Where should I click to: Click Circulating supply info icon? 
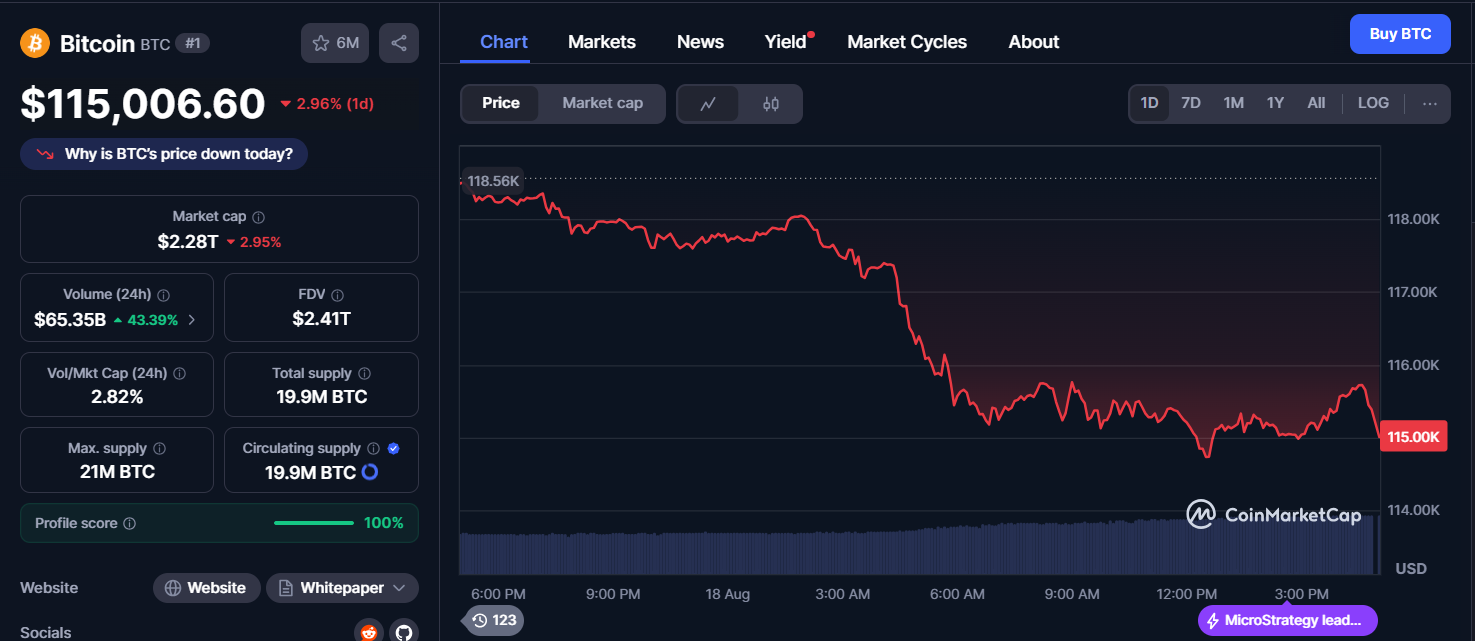[x=373, y=449]
